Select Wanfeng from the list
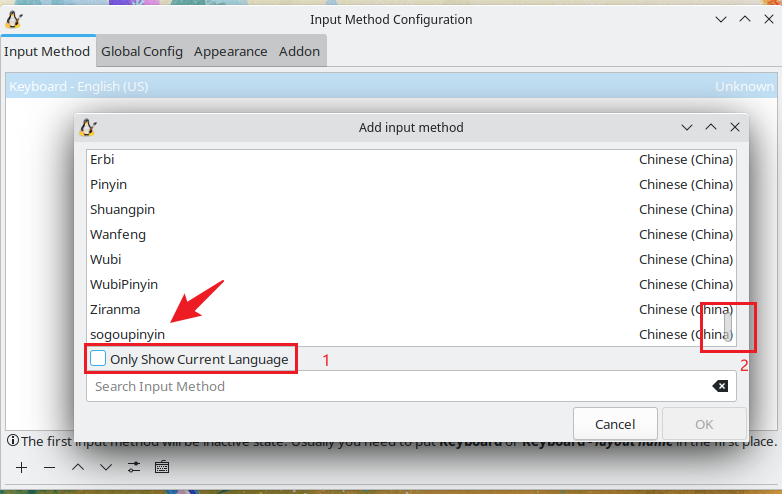 coord(411,234)
